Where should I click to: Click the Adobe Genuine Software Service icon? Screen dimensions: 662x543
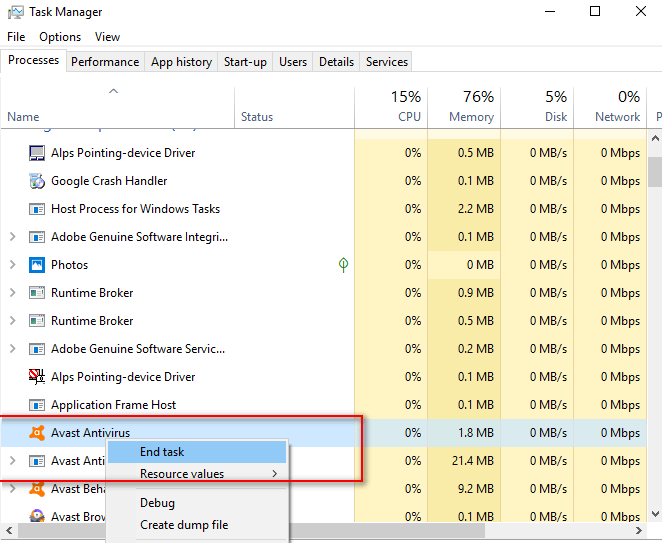(x=37, y=349)
